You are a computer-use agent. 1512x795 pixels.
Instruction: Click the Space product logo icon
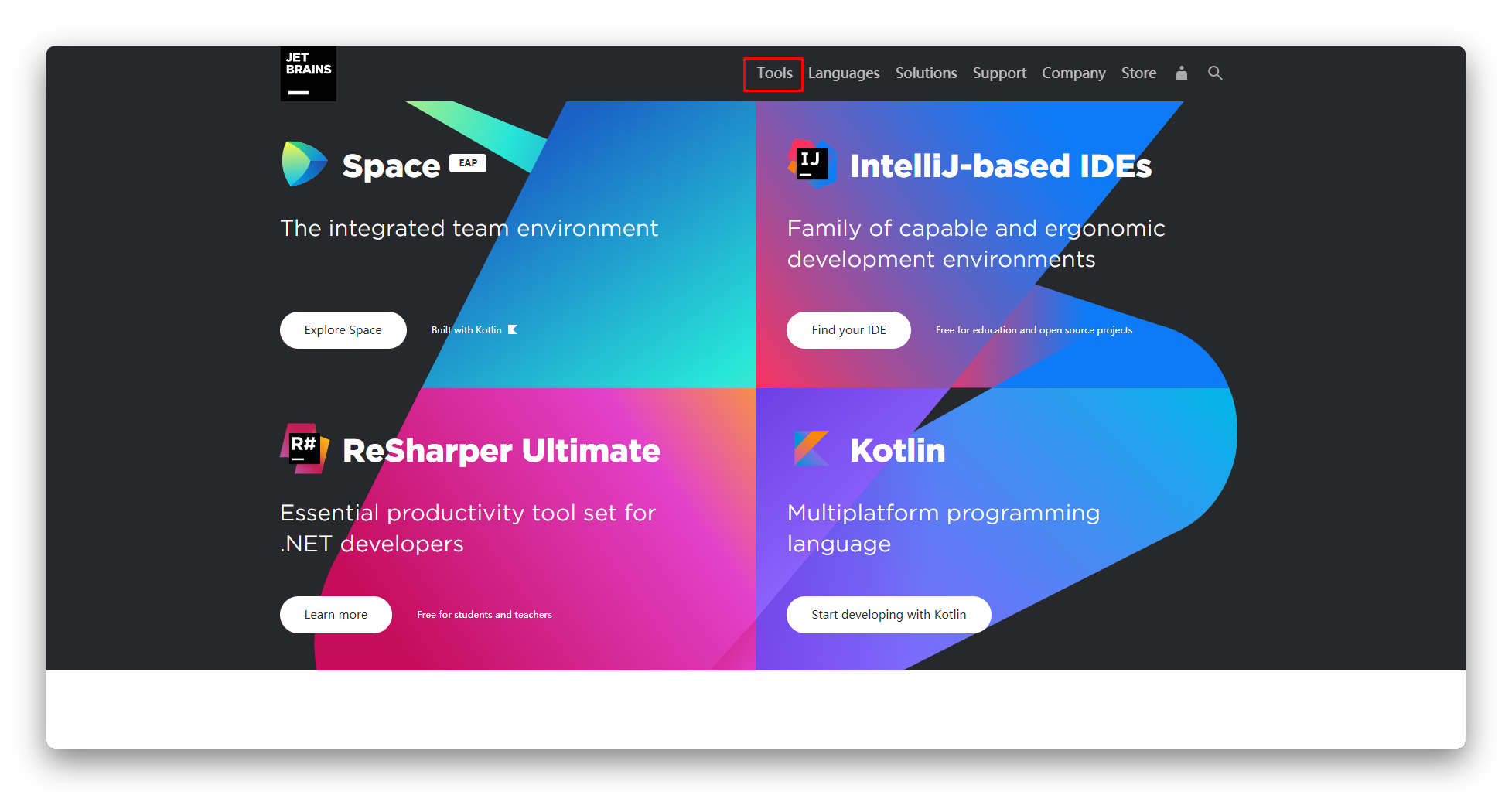click(305, 164)
